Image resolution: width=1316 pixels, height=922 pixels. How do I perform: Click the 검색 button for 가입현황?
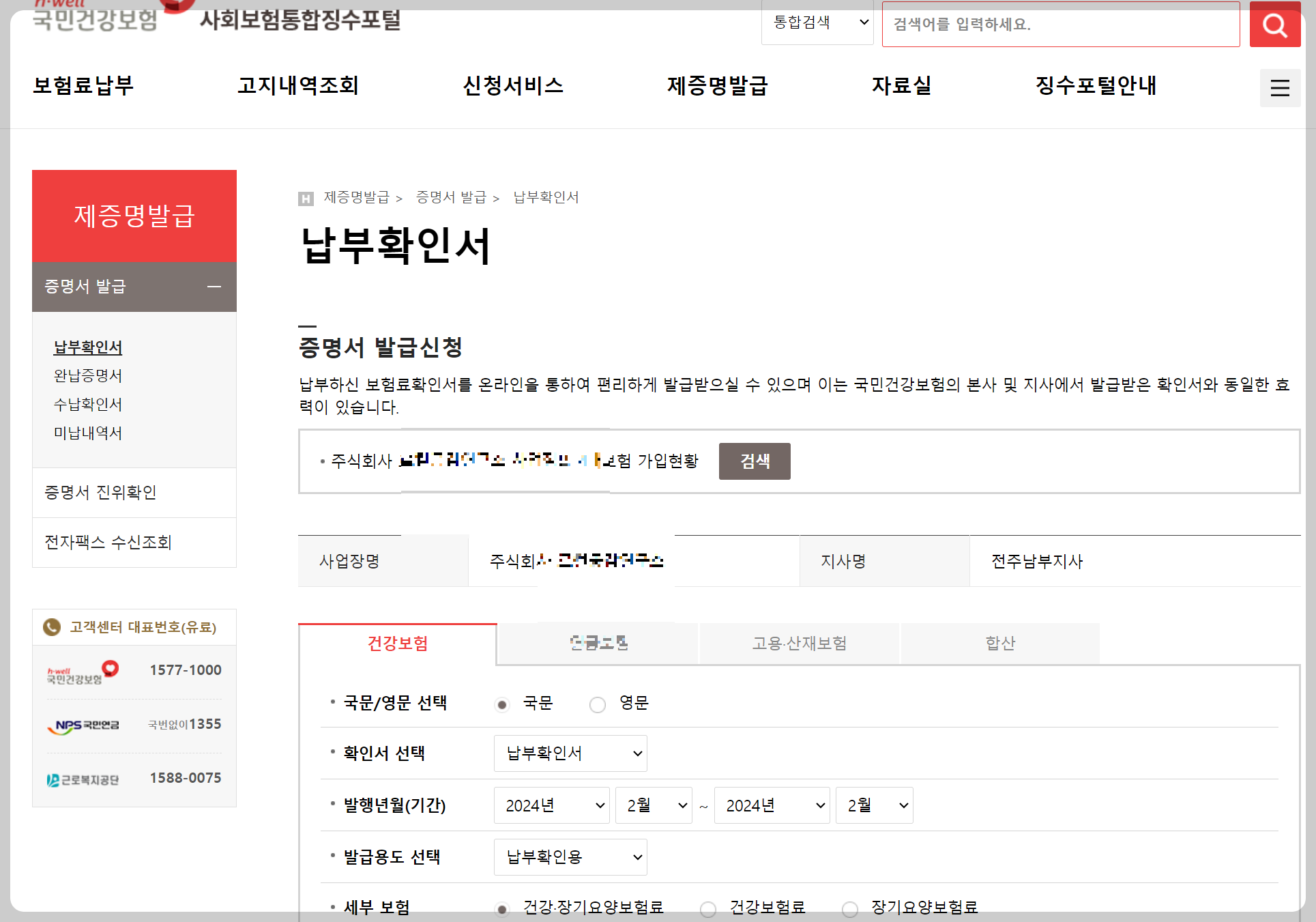point(755,461)
